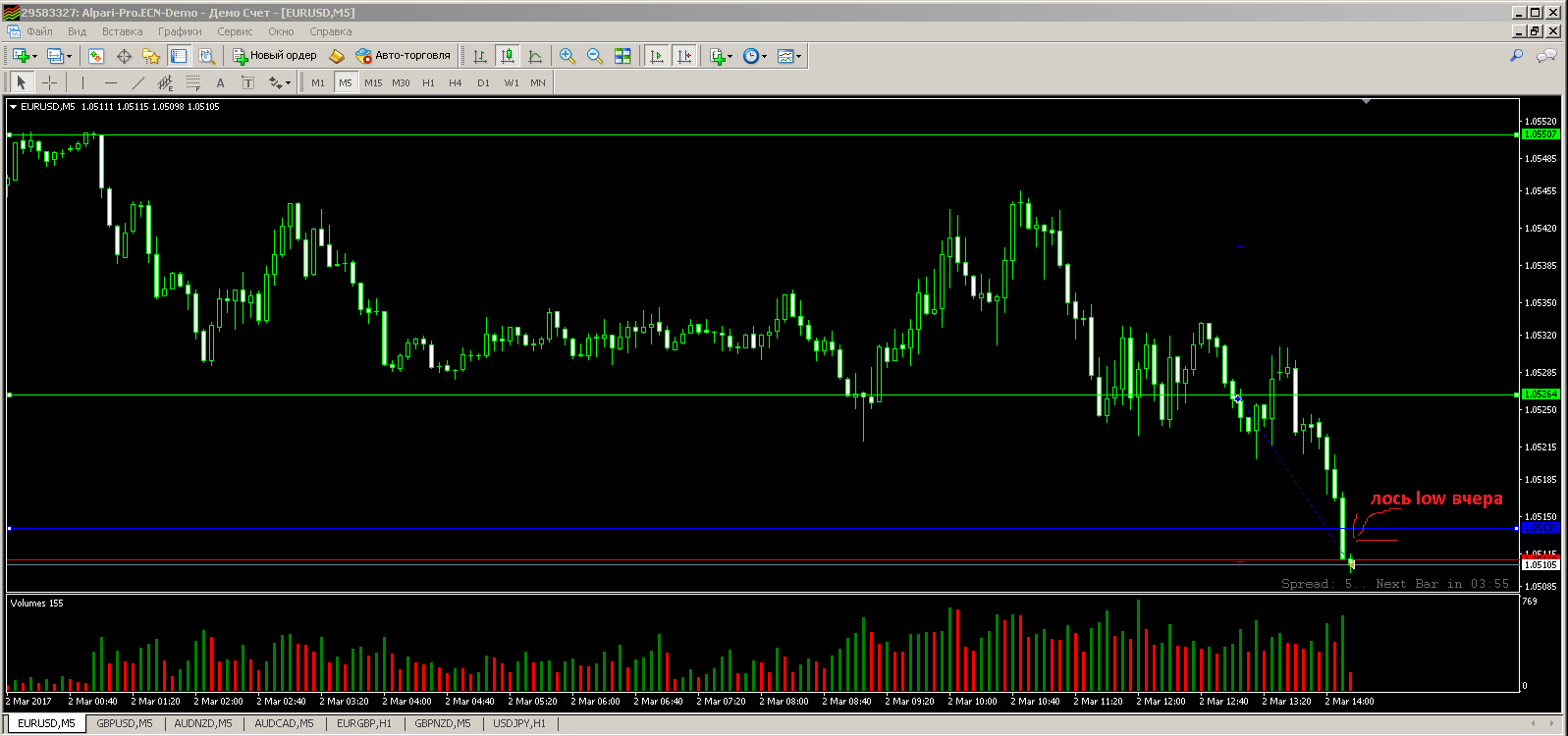1568x736 pixels.
Task: Zoom out of the chart
Action: coord(595,56)
